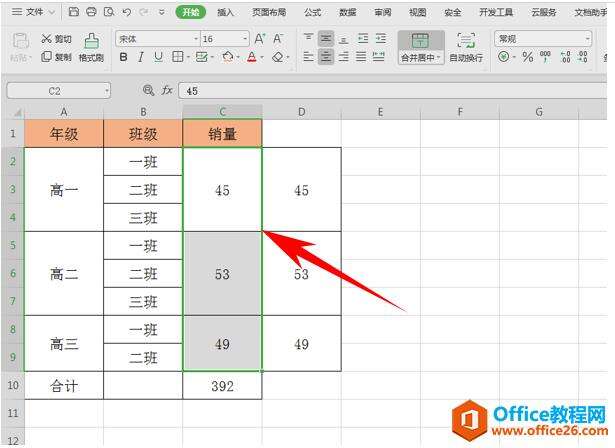The width and height of the screenshot is (615, 448).
Task: Toggle Italic formatting
Action: tap(141, 57)
